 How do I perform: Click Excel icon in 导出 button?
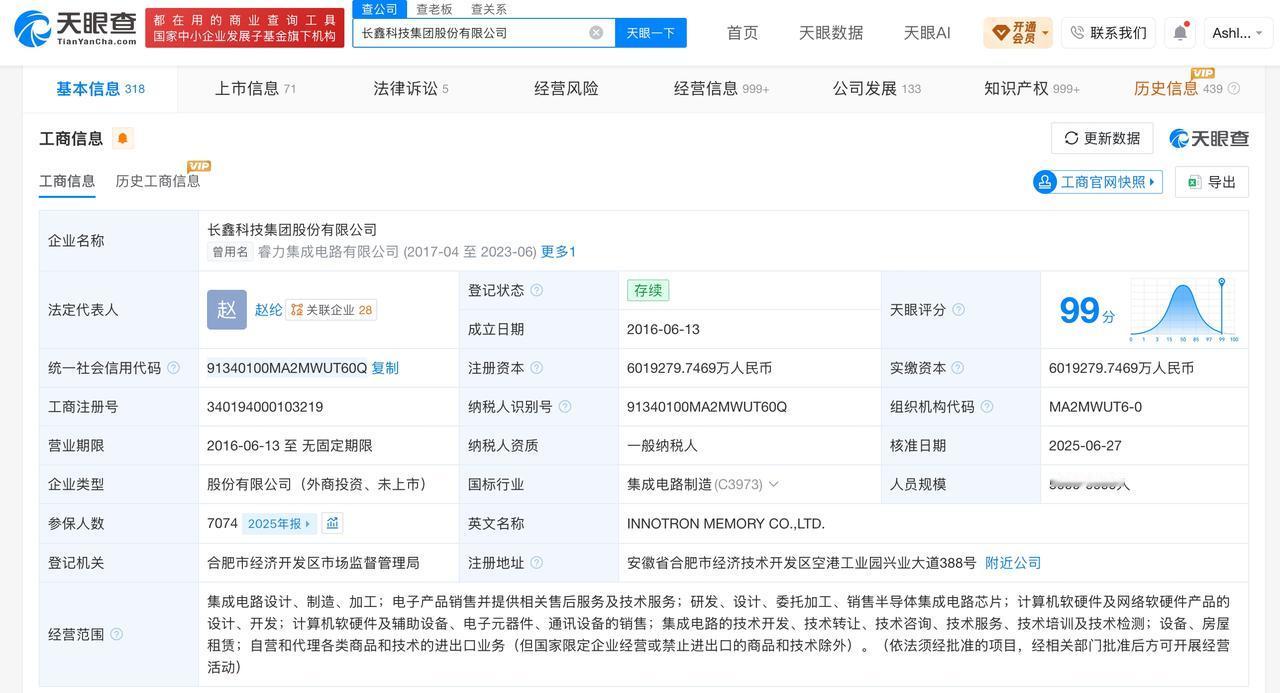click(x=1194, y=182)
